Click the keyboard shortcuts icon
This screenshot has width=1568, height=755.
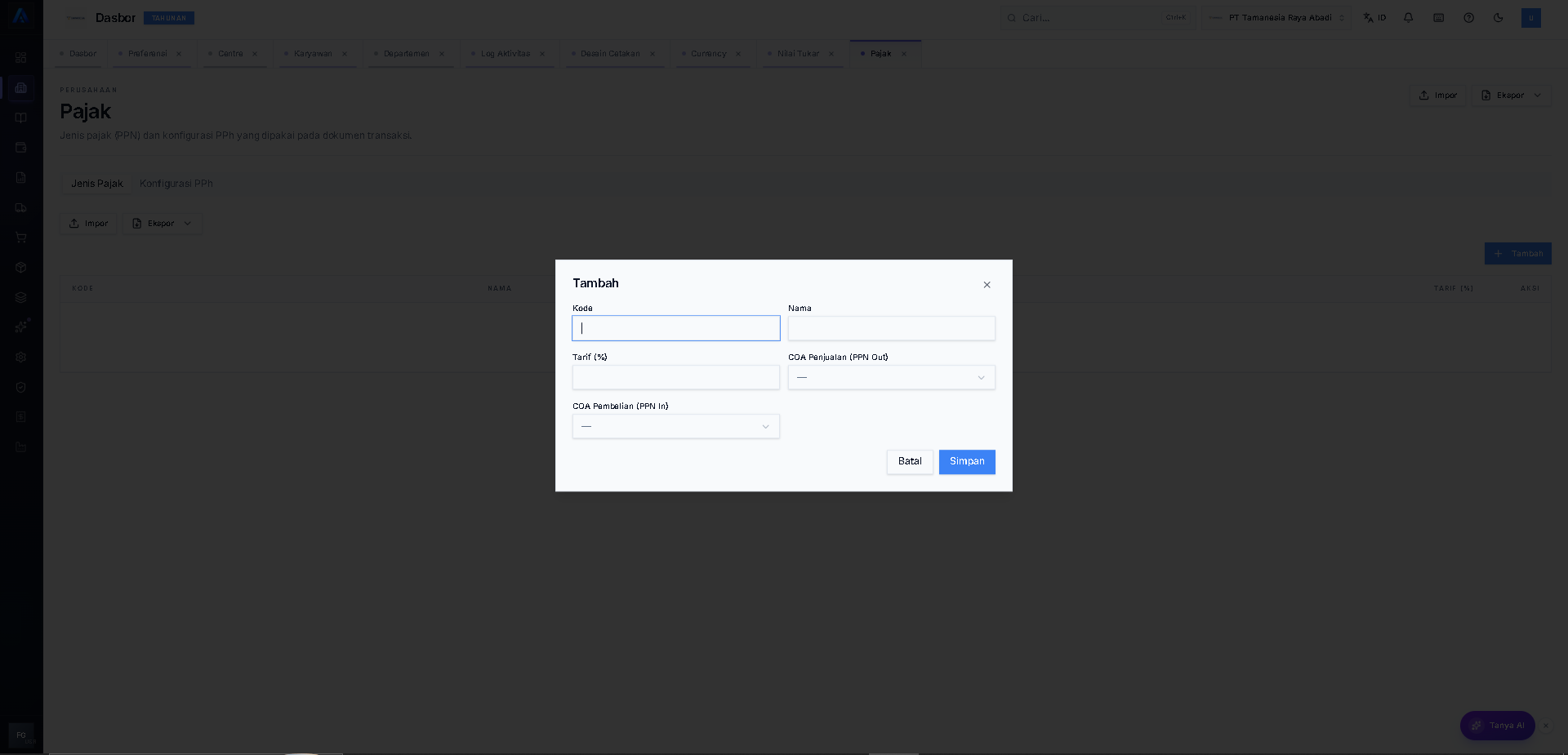pyautogui.click(x=1438, y=17)
